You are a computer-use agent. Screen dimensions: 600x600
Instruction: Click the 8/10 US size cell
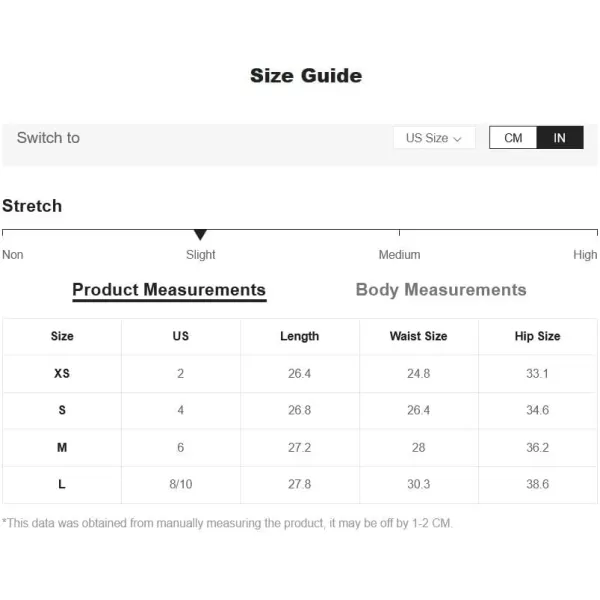click(x=181, y=484)
